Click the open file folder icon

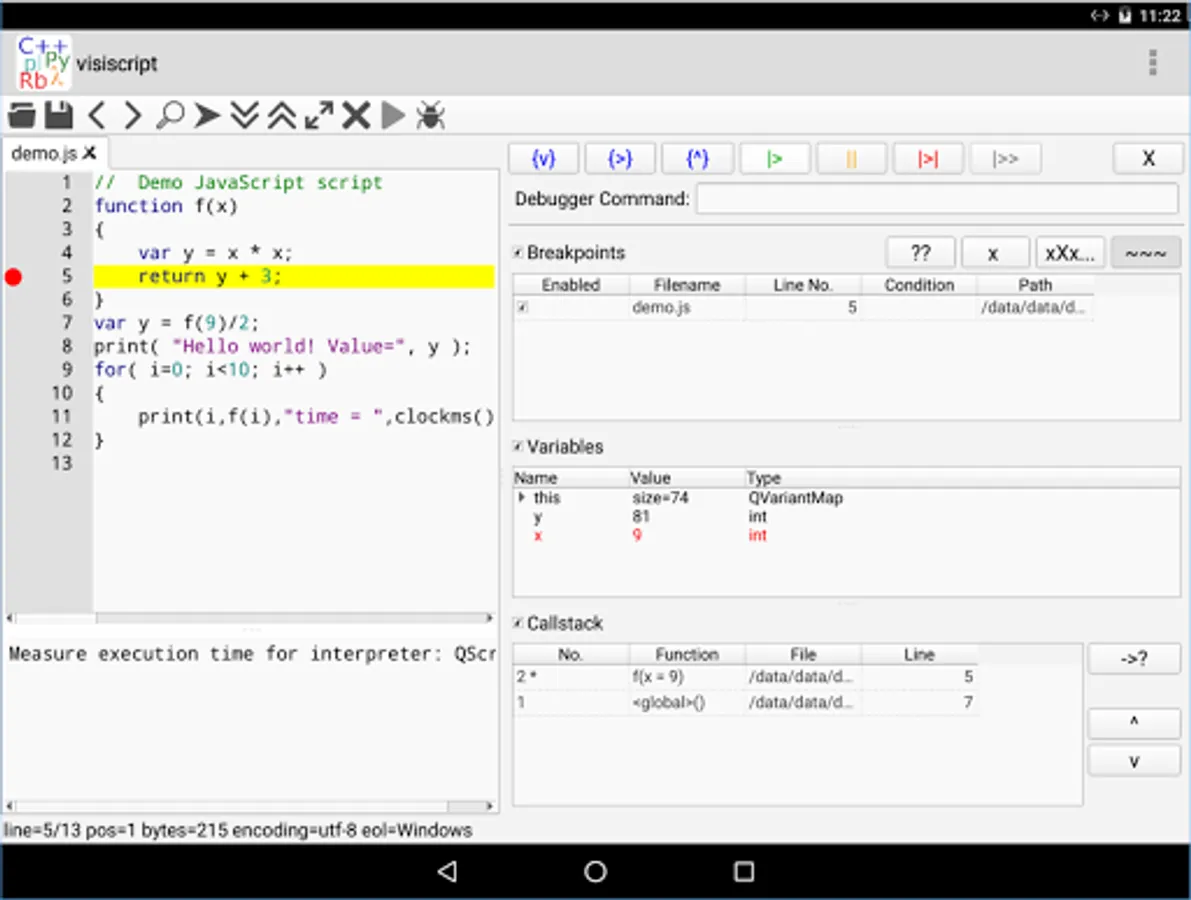(x=22, y=116)
